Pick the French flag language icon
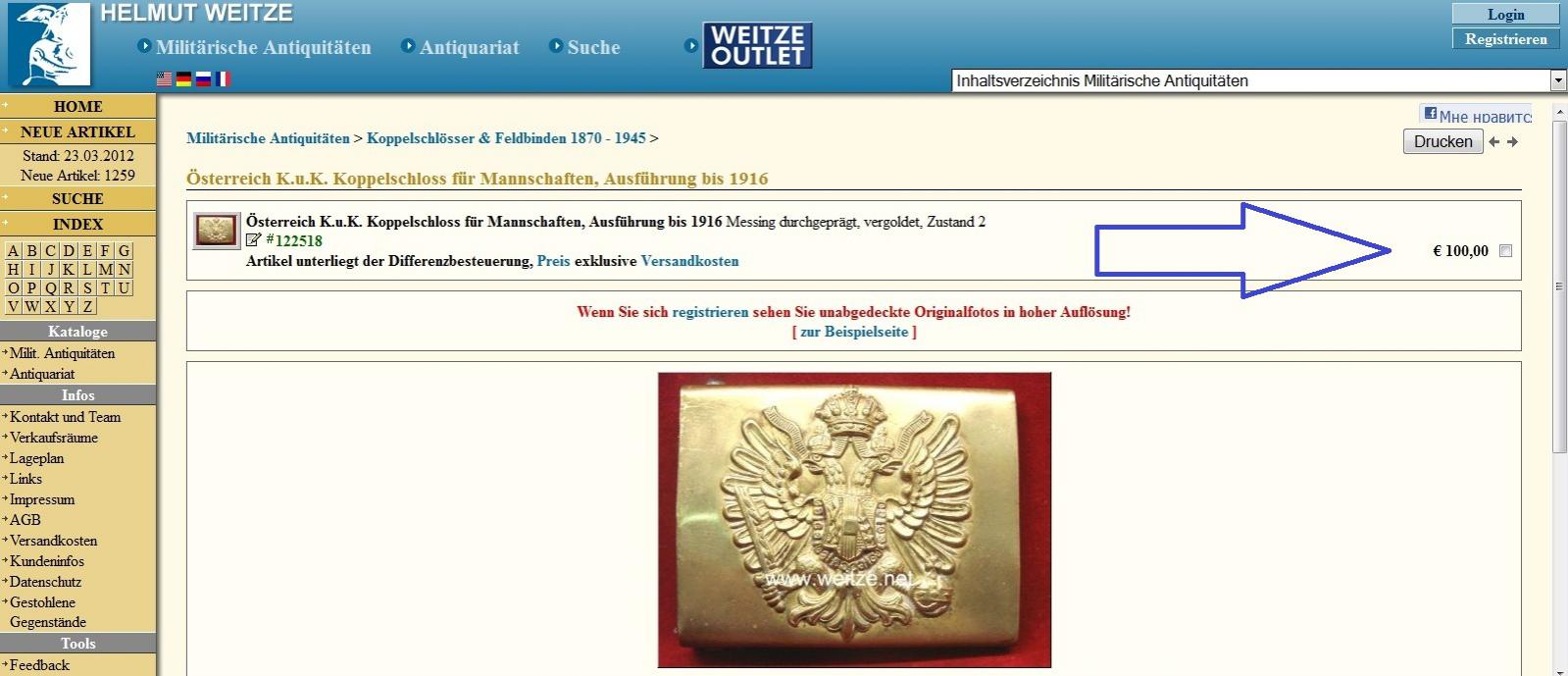This screenshot has width=1568, height=676. [x=223, y=79]
